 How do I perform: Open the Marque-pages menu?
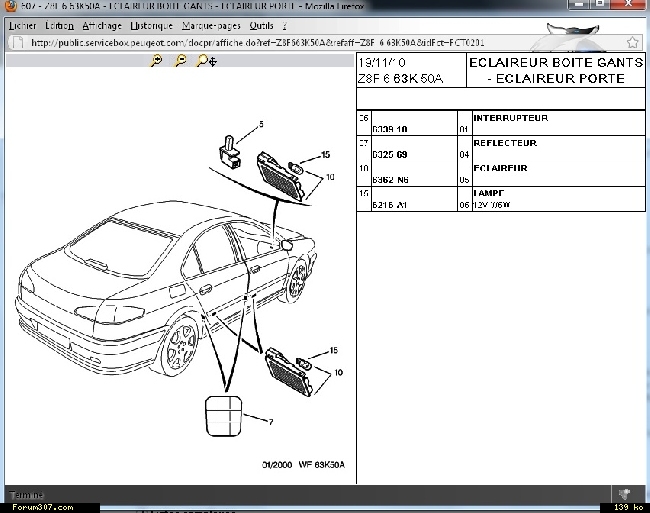211,26
